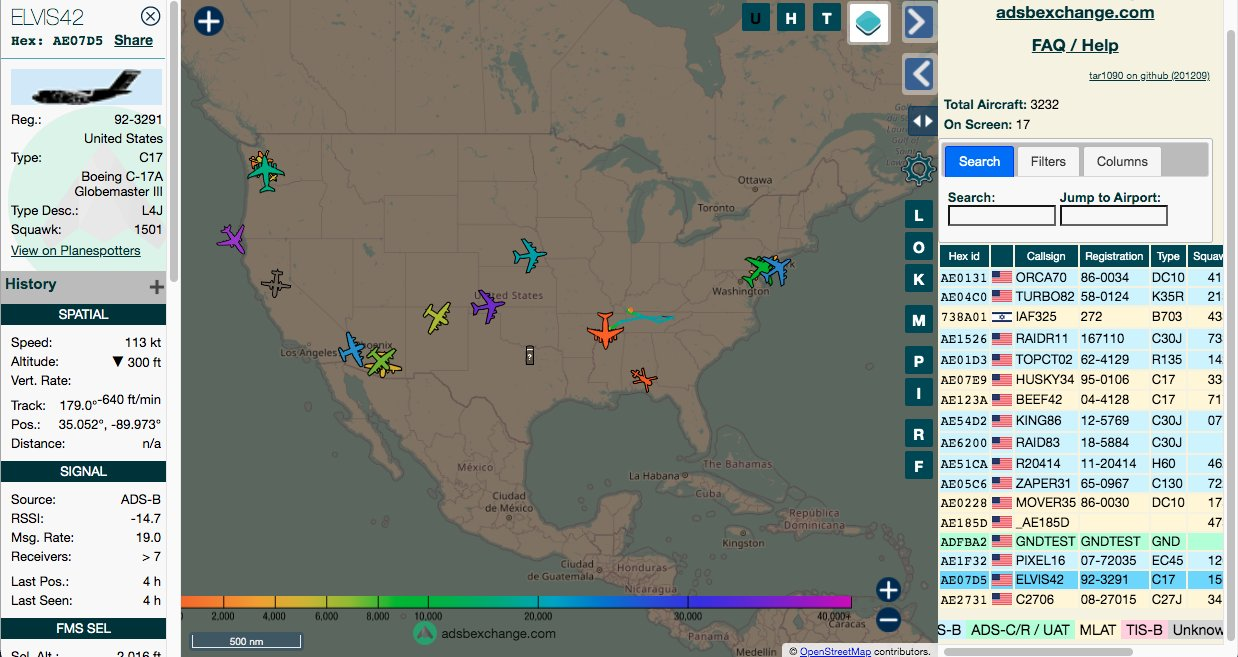Click the right-pointing arrow sidebar button
The width and height of the screenshot is (1238, 657).
pos(919,21)
